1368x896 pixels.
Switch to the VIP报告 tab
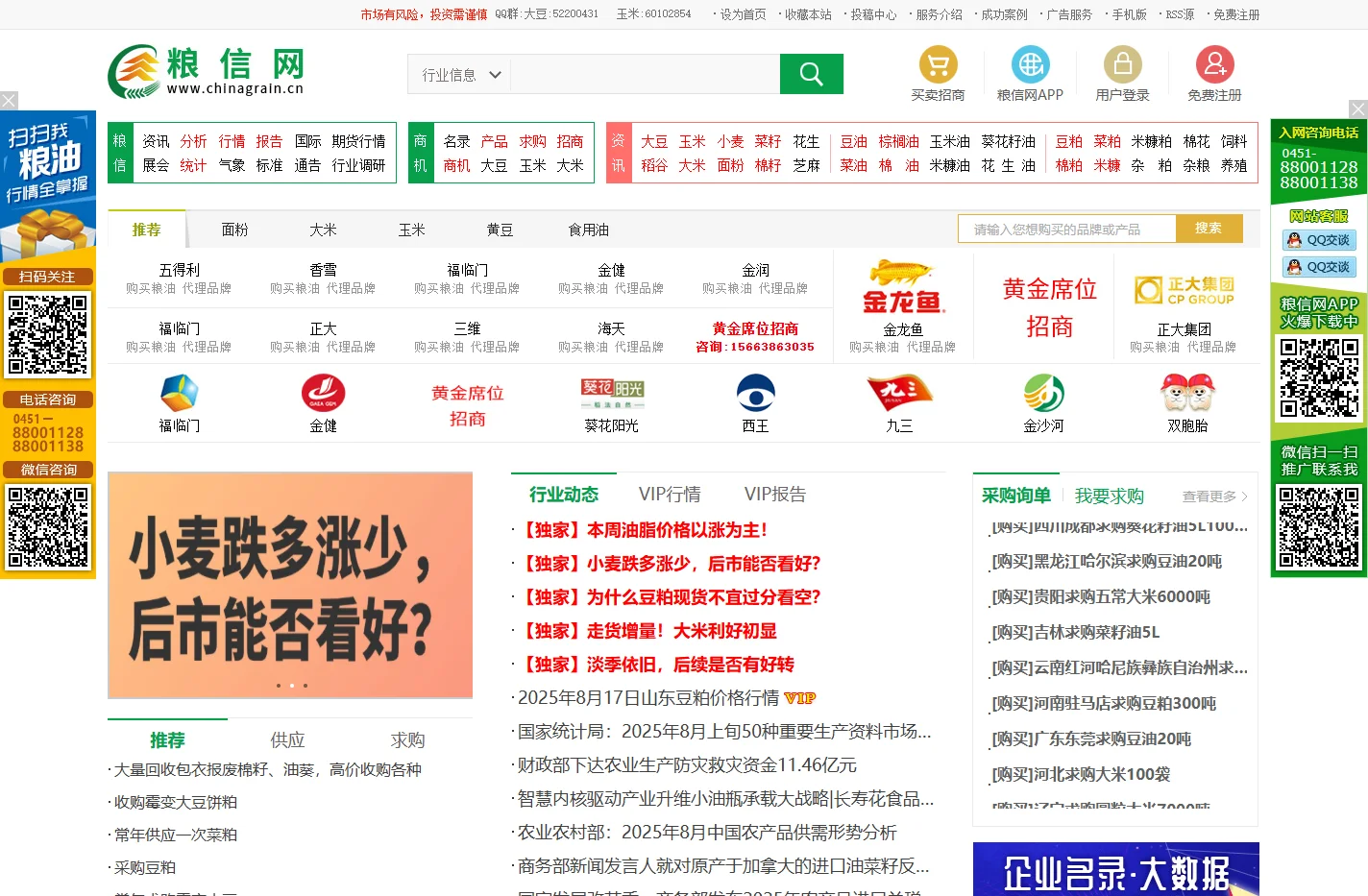pos(775,494)
